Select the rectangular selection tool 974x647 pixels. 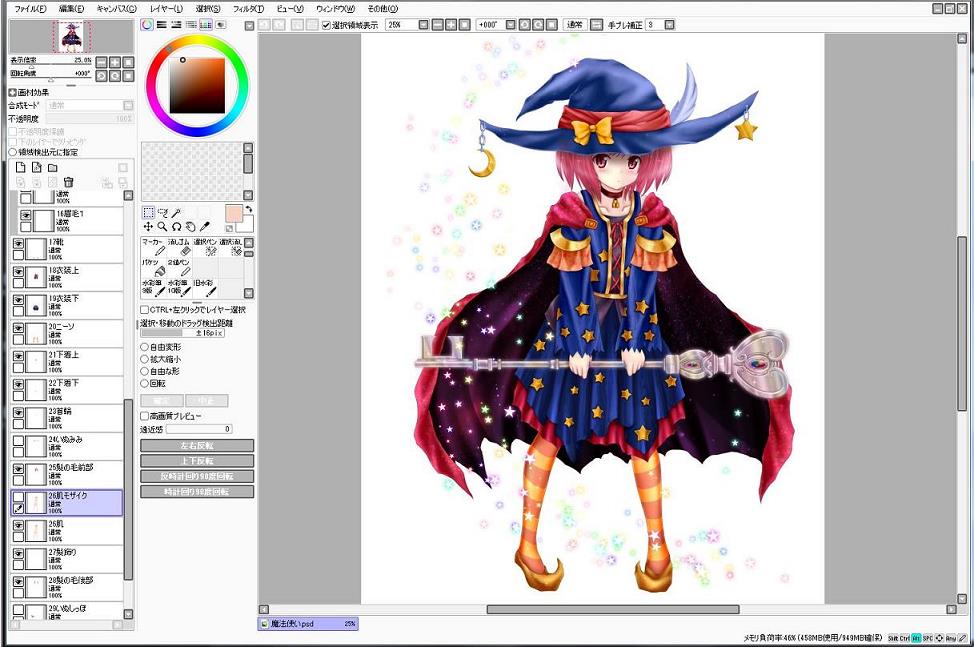tap(148, 213)
